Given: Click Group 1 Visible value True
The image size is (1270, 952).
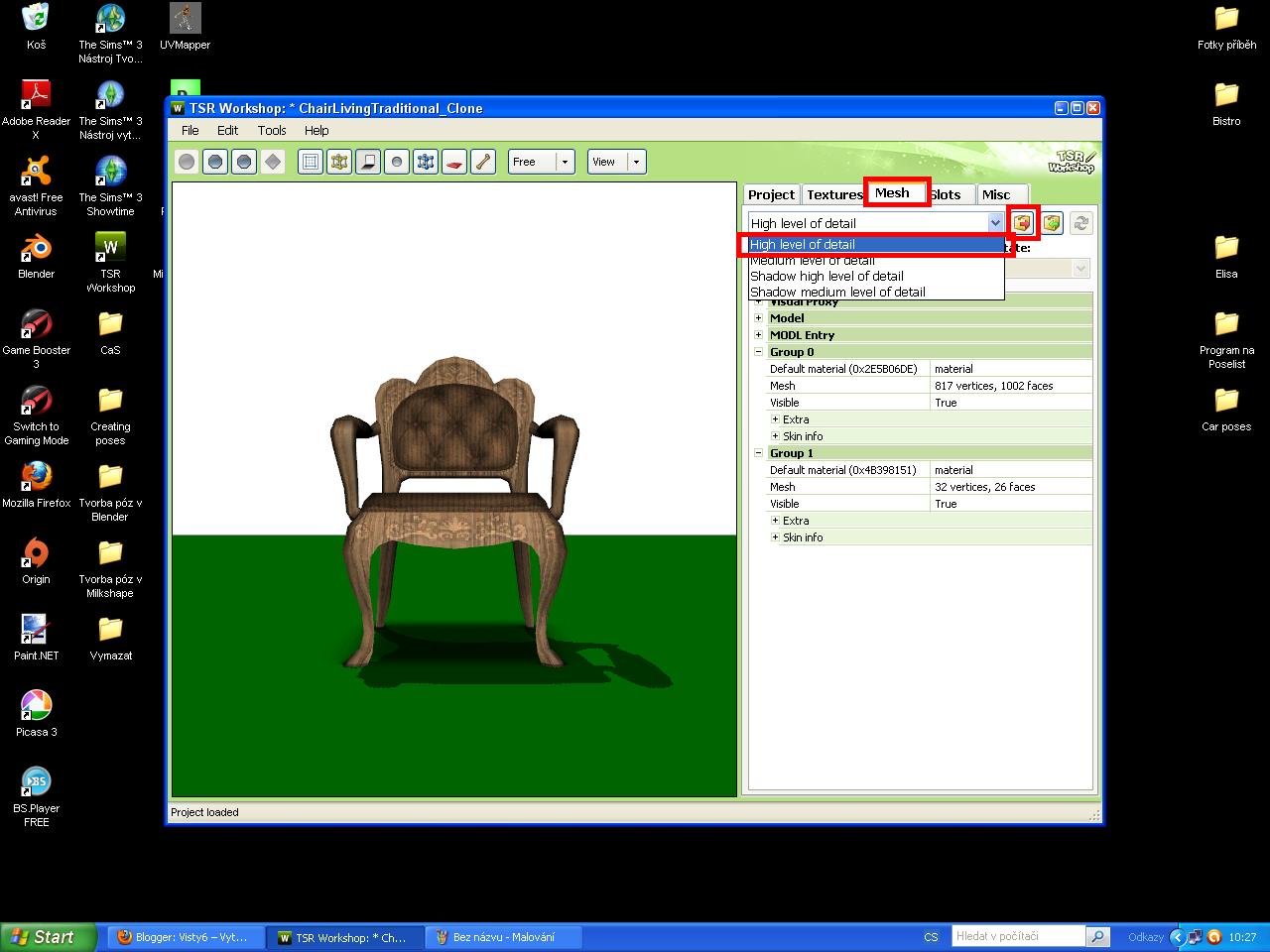Looking at the screenshot, I should pos(1011,504).
